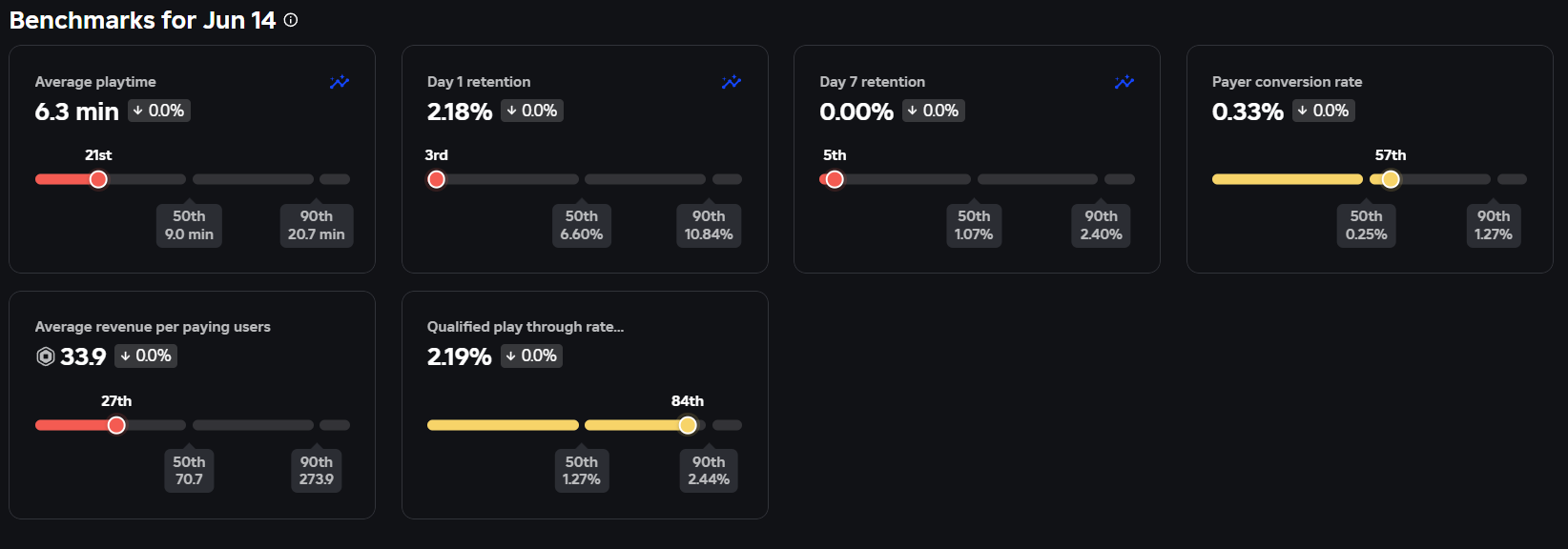Click the 5th percentile marker on Day 7 retention
This screenshot has width=1568, height=549.
[835, 179]
